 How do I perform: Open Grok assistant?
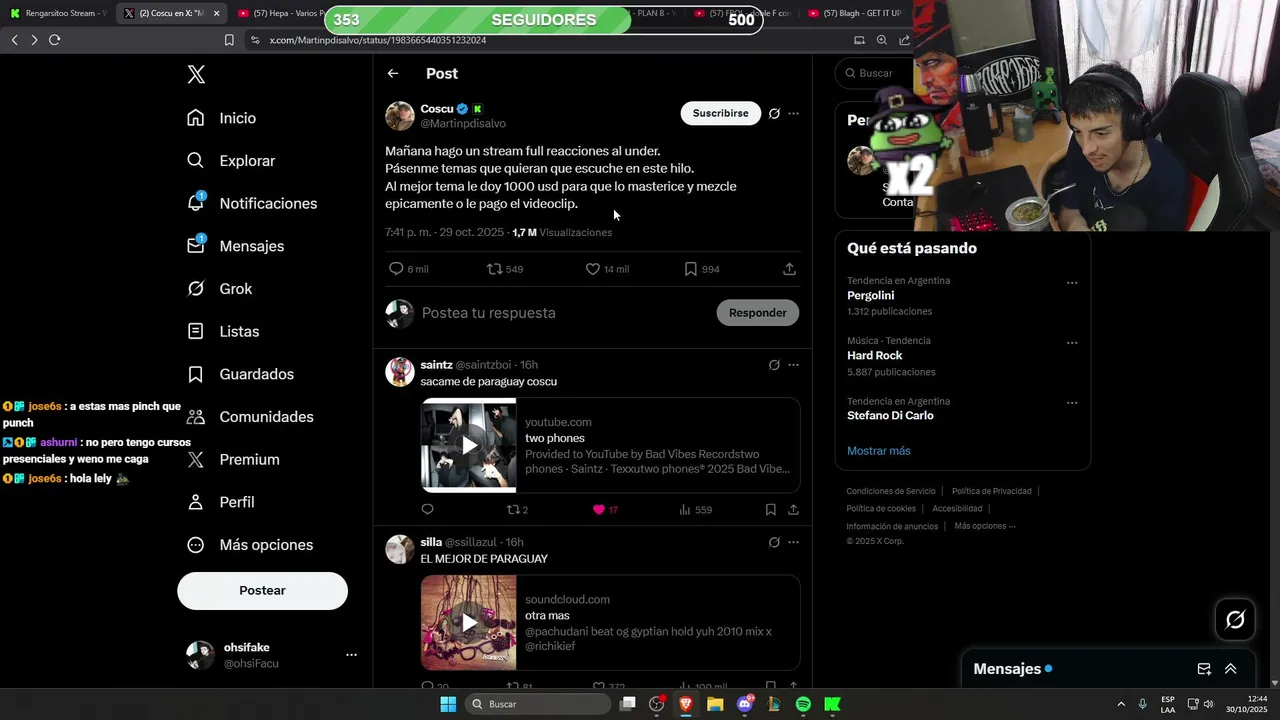pyautogui.click(x=220, y=289)
